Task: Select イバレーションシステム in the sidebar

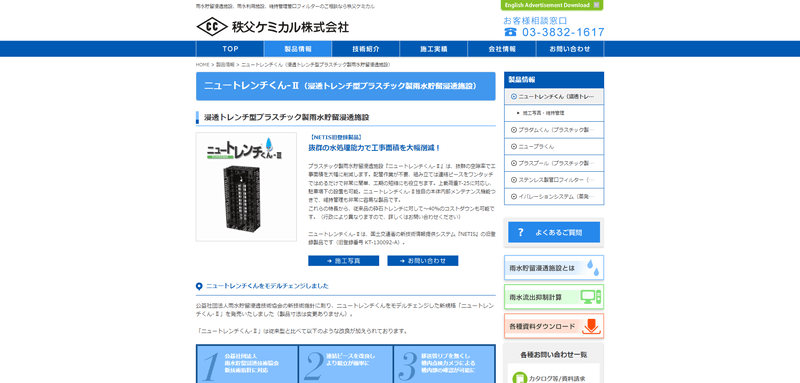Action: coord(554,196)
